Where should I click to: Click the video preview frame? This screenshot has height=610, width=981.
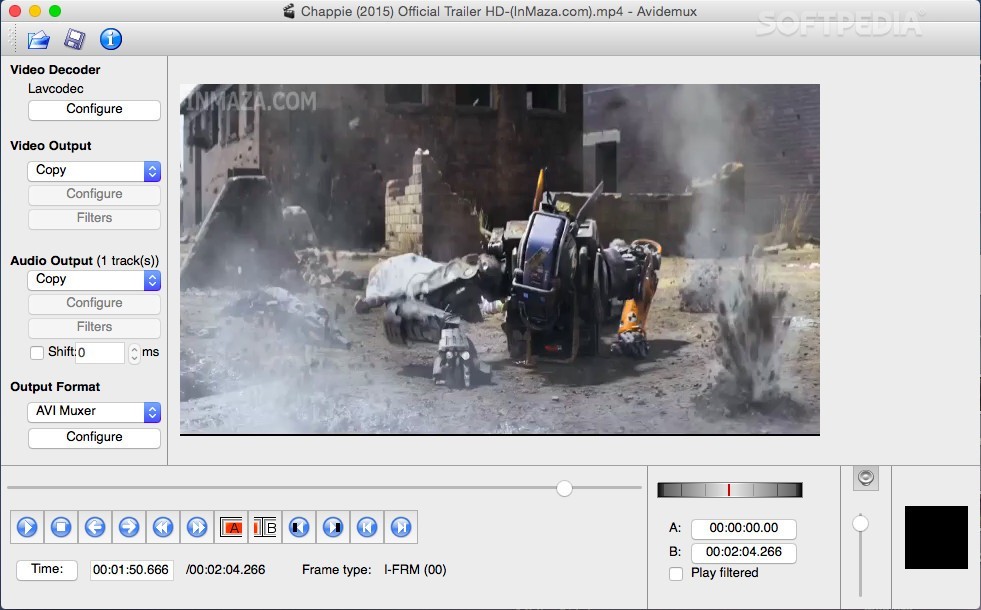500,260
